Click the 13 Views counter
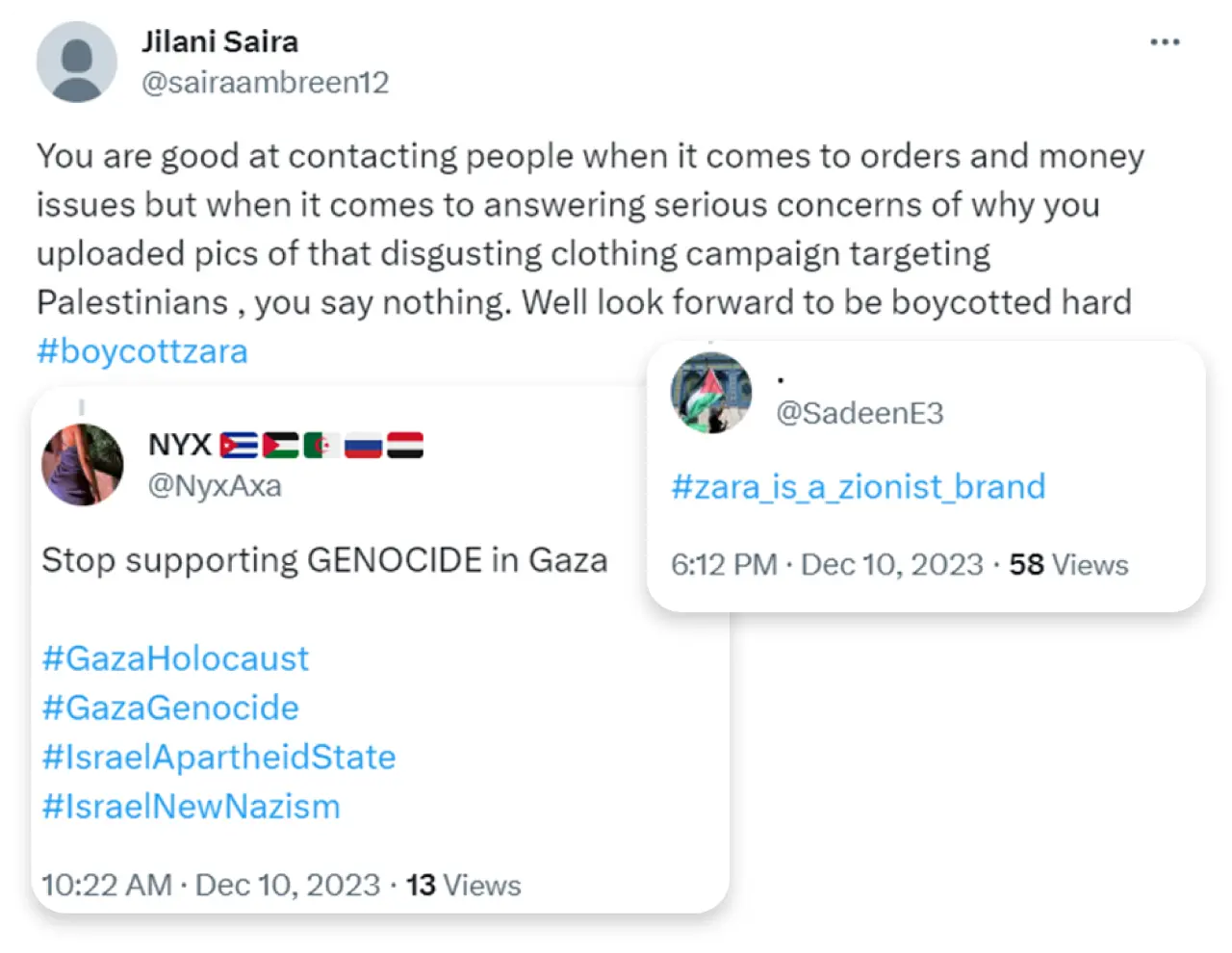 [463, 885]
